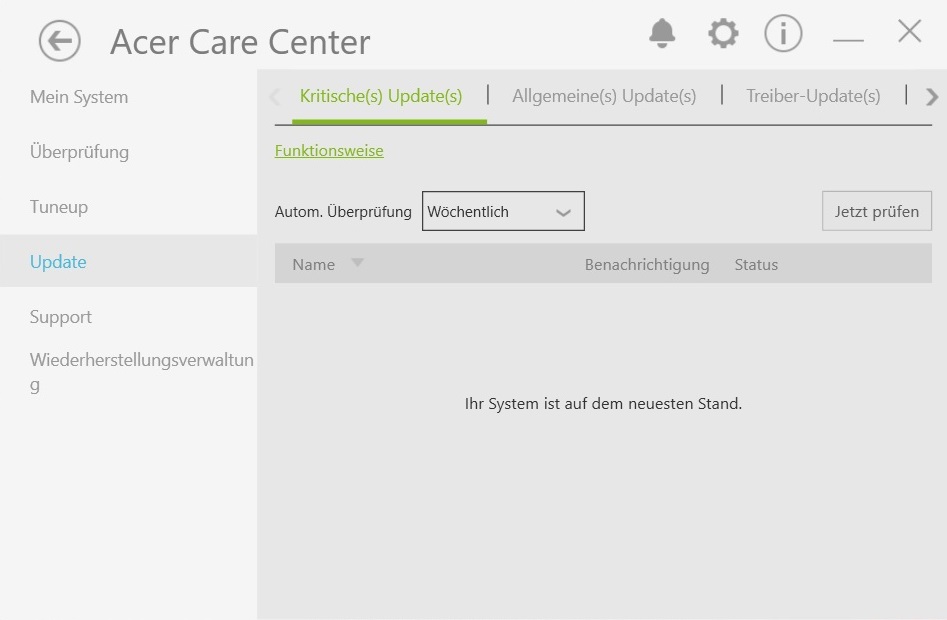Open settings via the gear icon
The width and height of the screenshot is (947, 620).
tap(723, 34)
